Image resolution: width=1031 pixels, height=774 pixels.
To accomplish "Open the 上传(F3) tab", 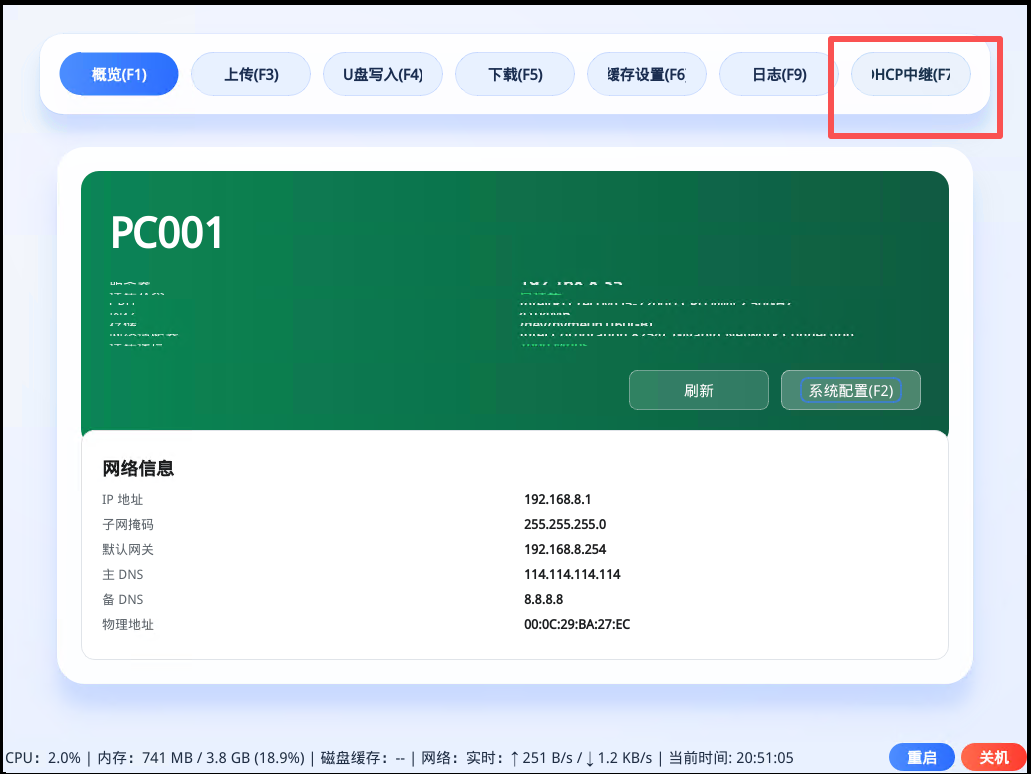I will pyautogui.click(x=251, y=74).
